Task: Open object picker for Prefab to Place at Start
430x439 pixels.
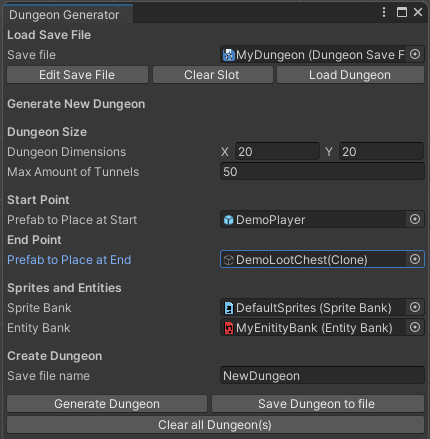Action: click(415, 219)
